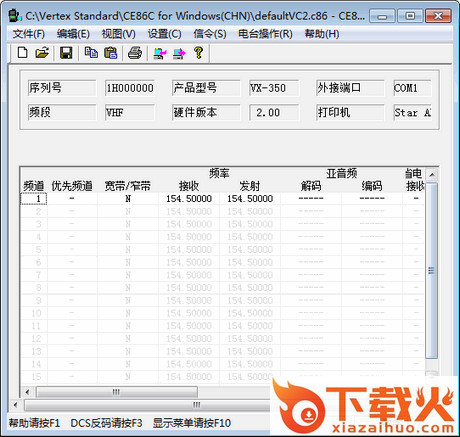Click status bar text 帮助请按F1
460x437 pixels.
point(34,423)
